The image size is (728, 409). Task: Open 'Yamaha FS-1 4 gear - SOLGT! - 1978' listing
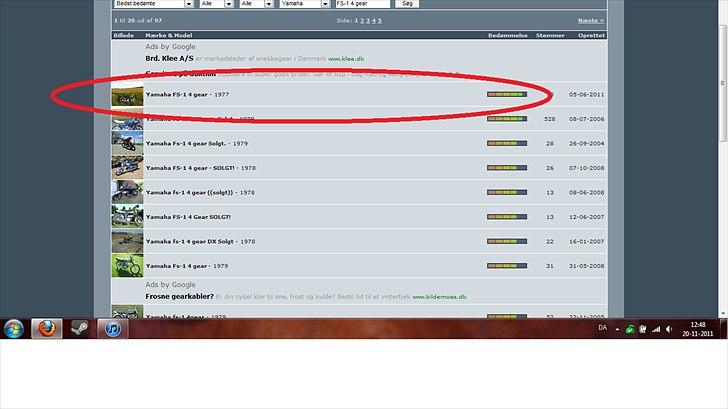point(201,168)
